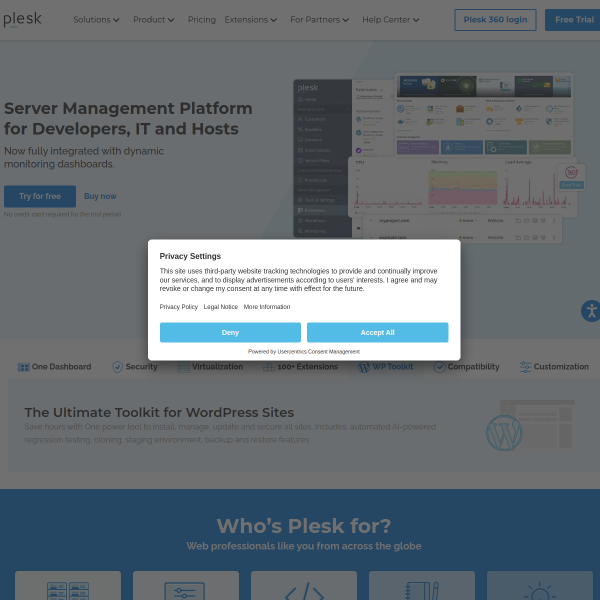This screenshot has width=600, height=600.
Task: Click the Free Trial header button
Action: coord(573,20)
